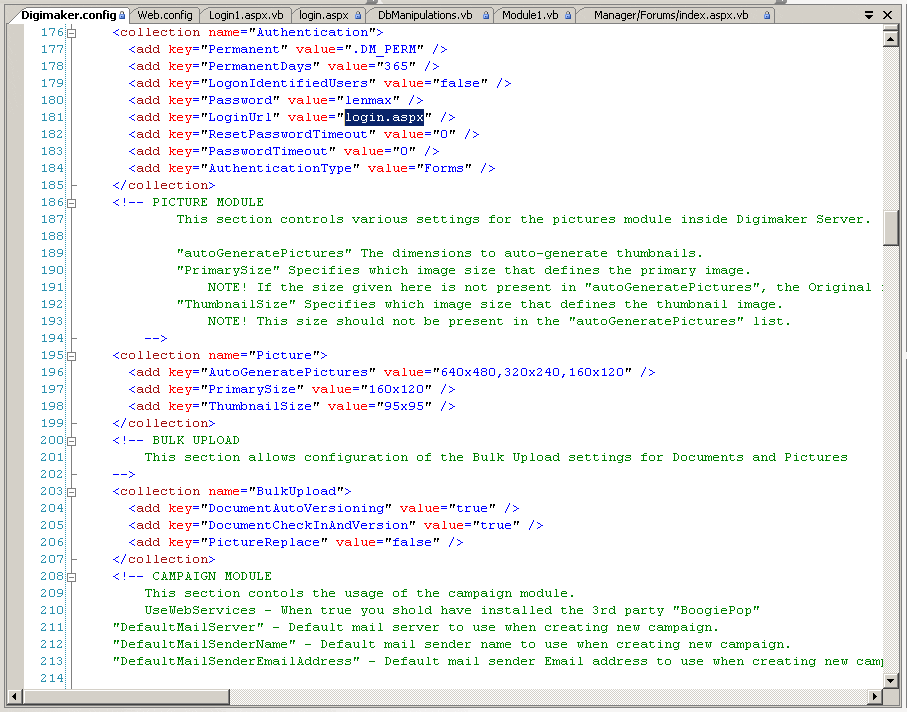Close the current document with X
907x712 pixels.
[888, 15]
